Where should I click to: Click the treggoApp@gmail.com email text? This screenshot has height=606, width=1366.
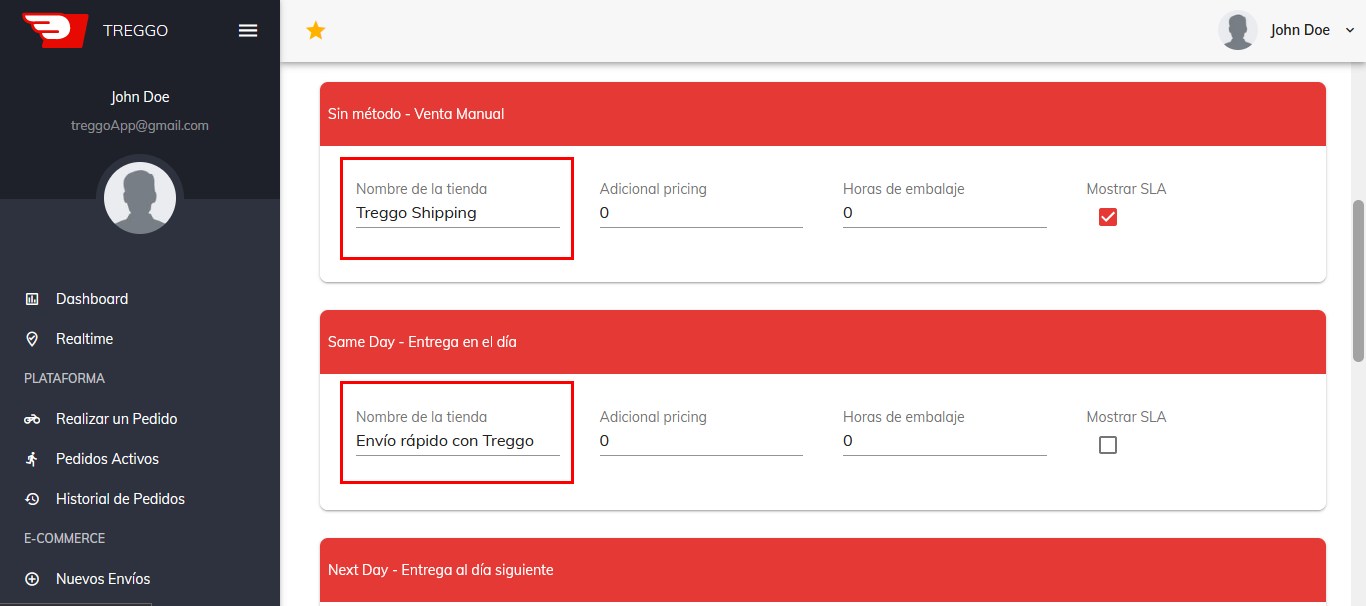pyautogui.click(x=140, y=126)
